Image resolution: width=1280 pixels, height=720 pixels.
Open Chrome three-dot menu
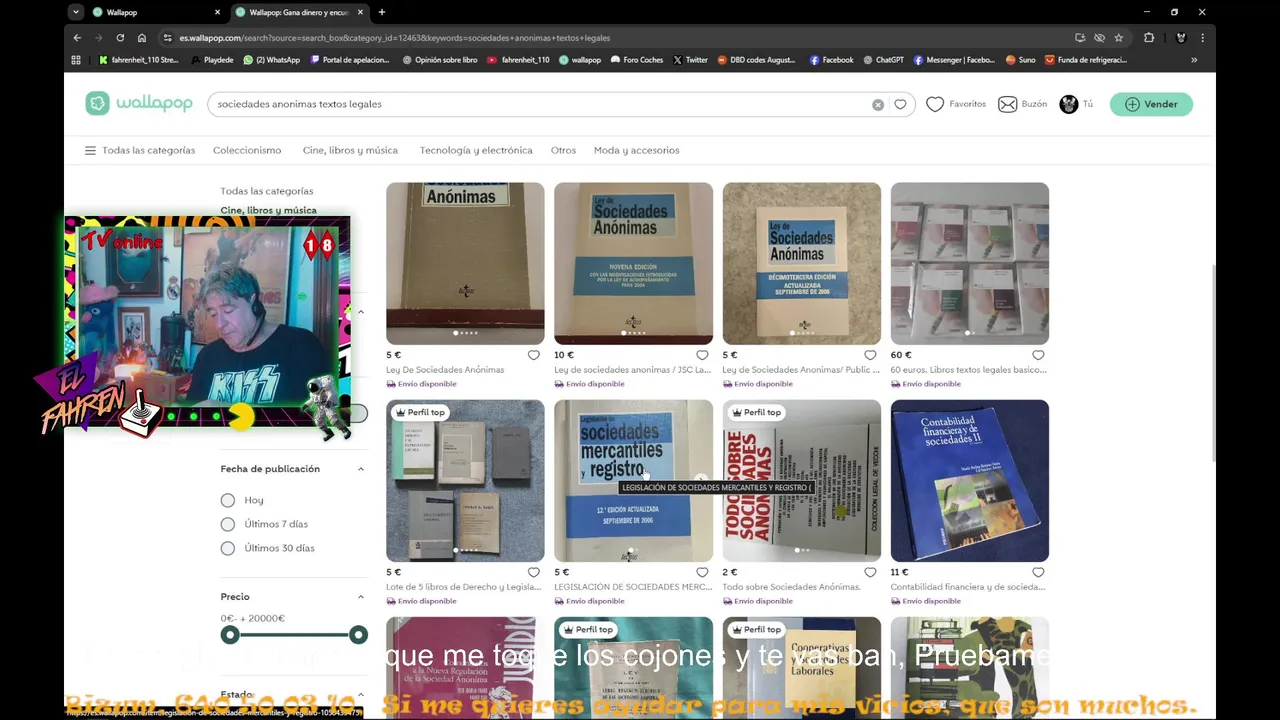pos(1202,38)
